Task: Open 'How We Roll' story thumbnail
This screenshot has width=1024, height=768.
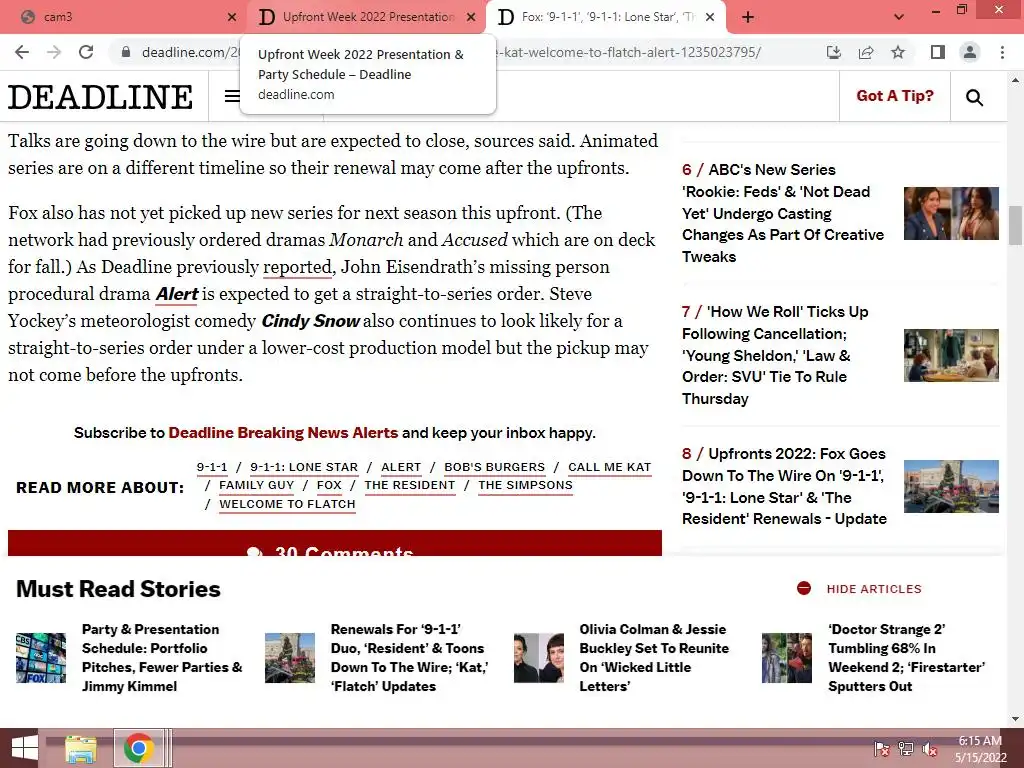Action: point(951,355)
